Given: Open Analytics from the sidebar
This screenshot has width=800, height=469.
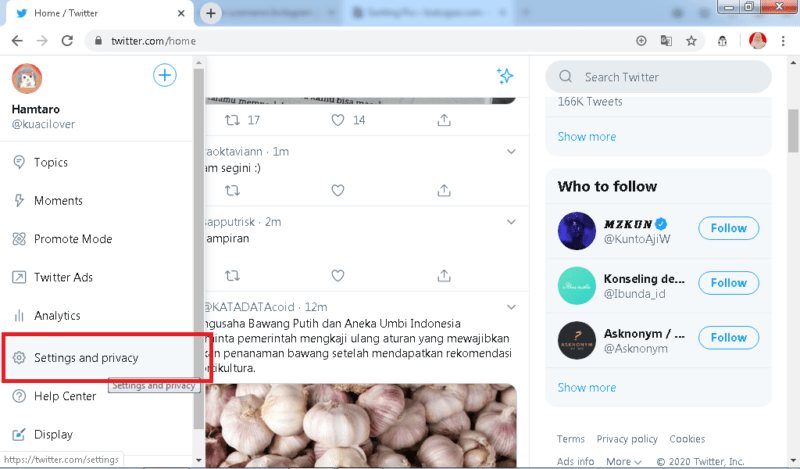Looking at the screenshot, I should [x=97, y=315].
